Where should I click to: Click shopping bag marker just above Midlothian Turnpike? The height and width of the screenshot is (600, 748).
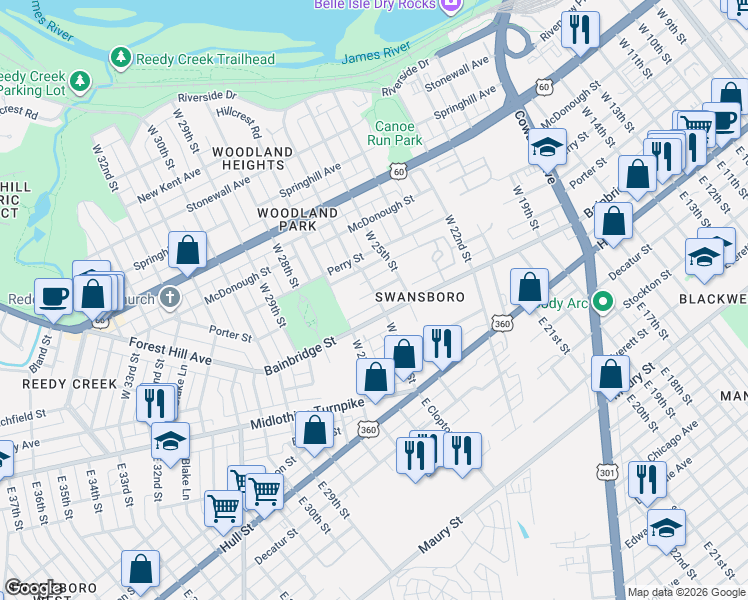coord(375,378)
